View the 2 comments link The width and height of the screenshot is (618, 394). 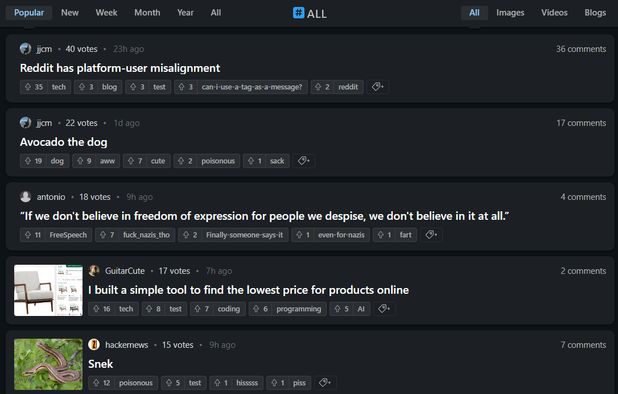pyautogui.click(x=583, y=271)
